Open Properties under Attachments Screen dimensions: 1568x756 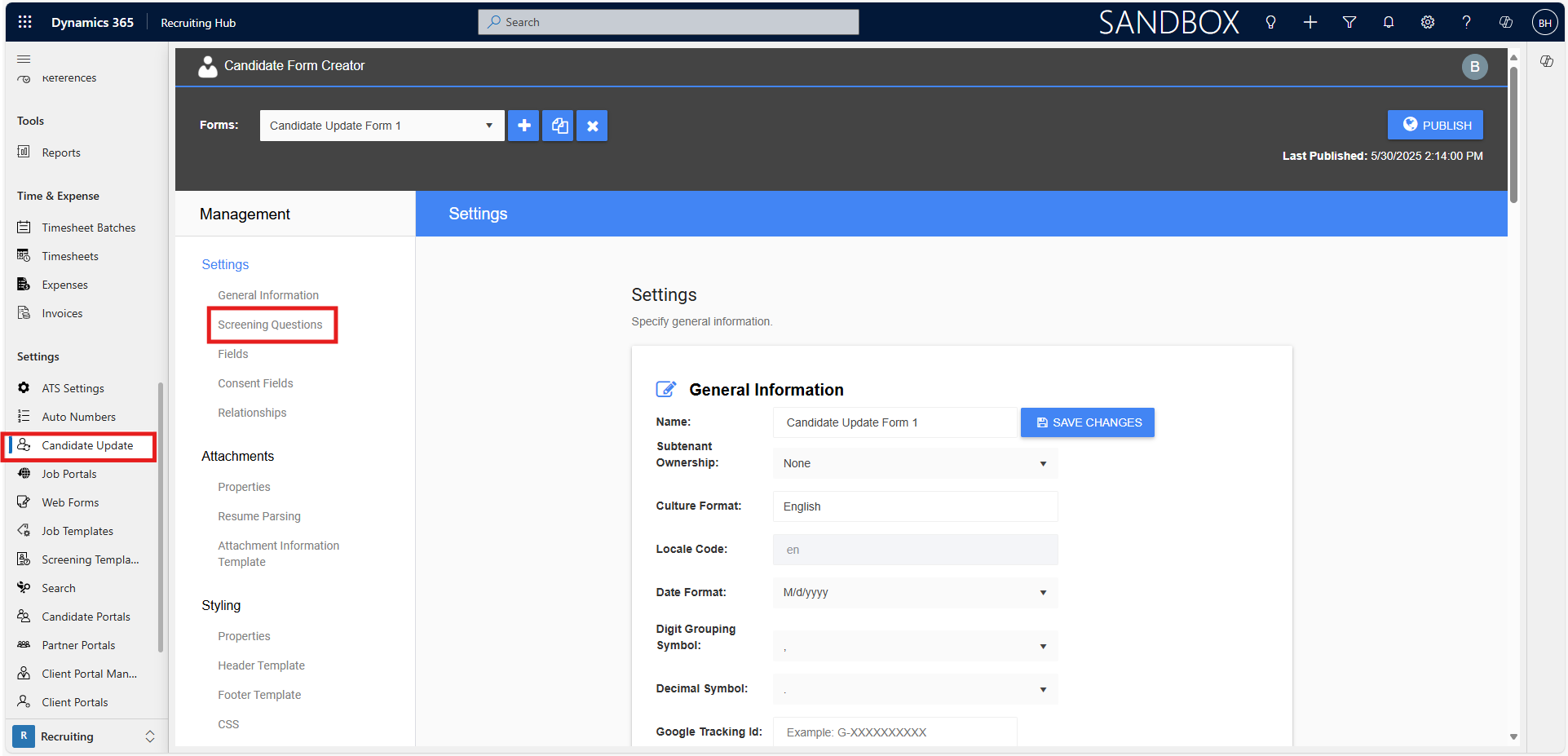pos(244,487)
